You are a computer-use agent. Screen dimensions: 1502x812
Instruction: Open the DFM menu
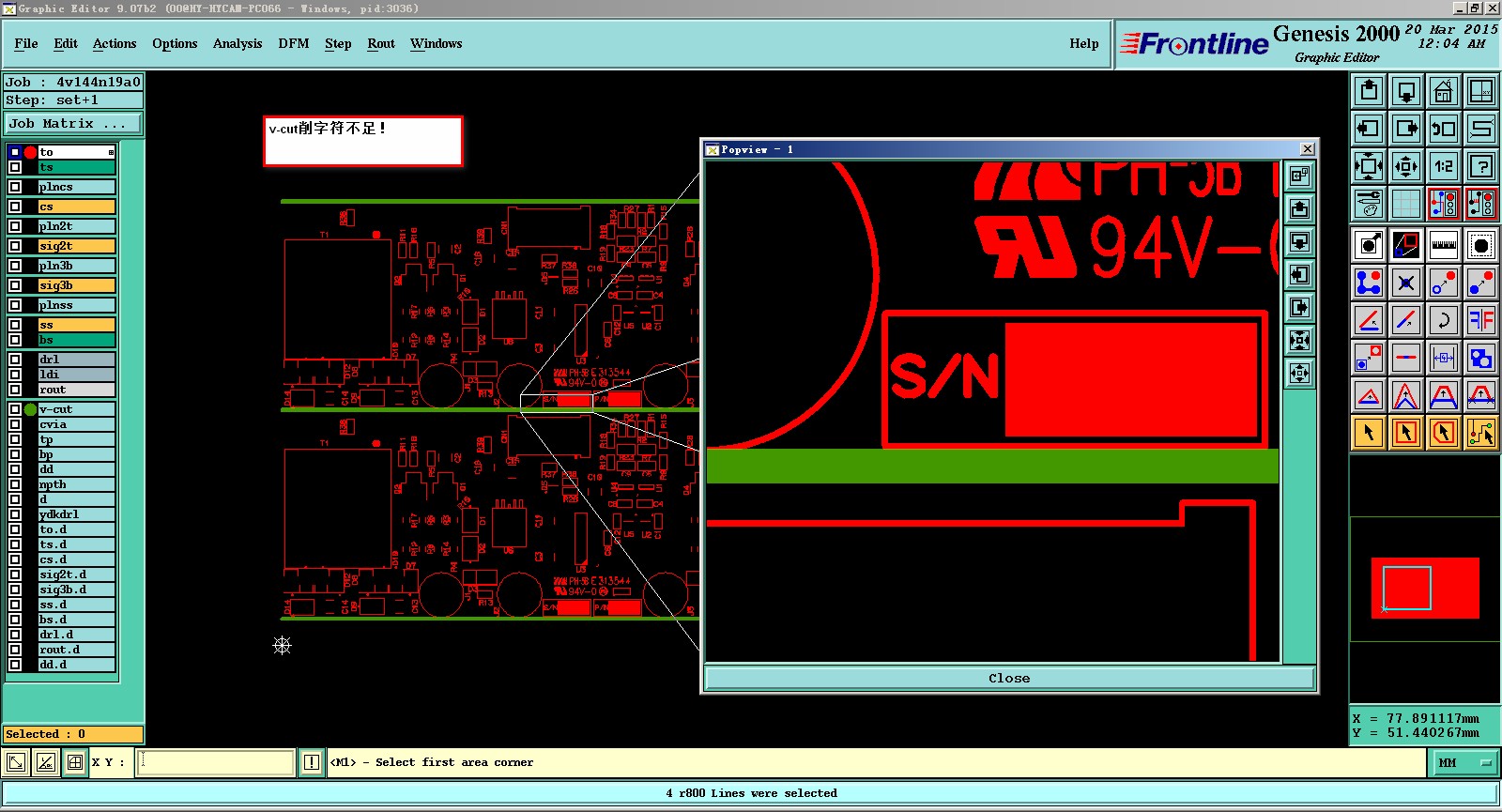(294, 43)
